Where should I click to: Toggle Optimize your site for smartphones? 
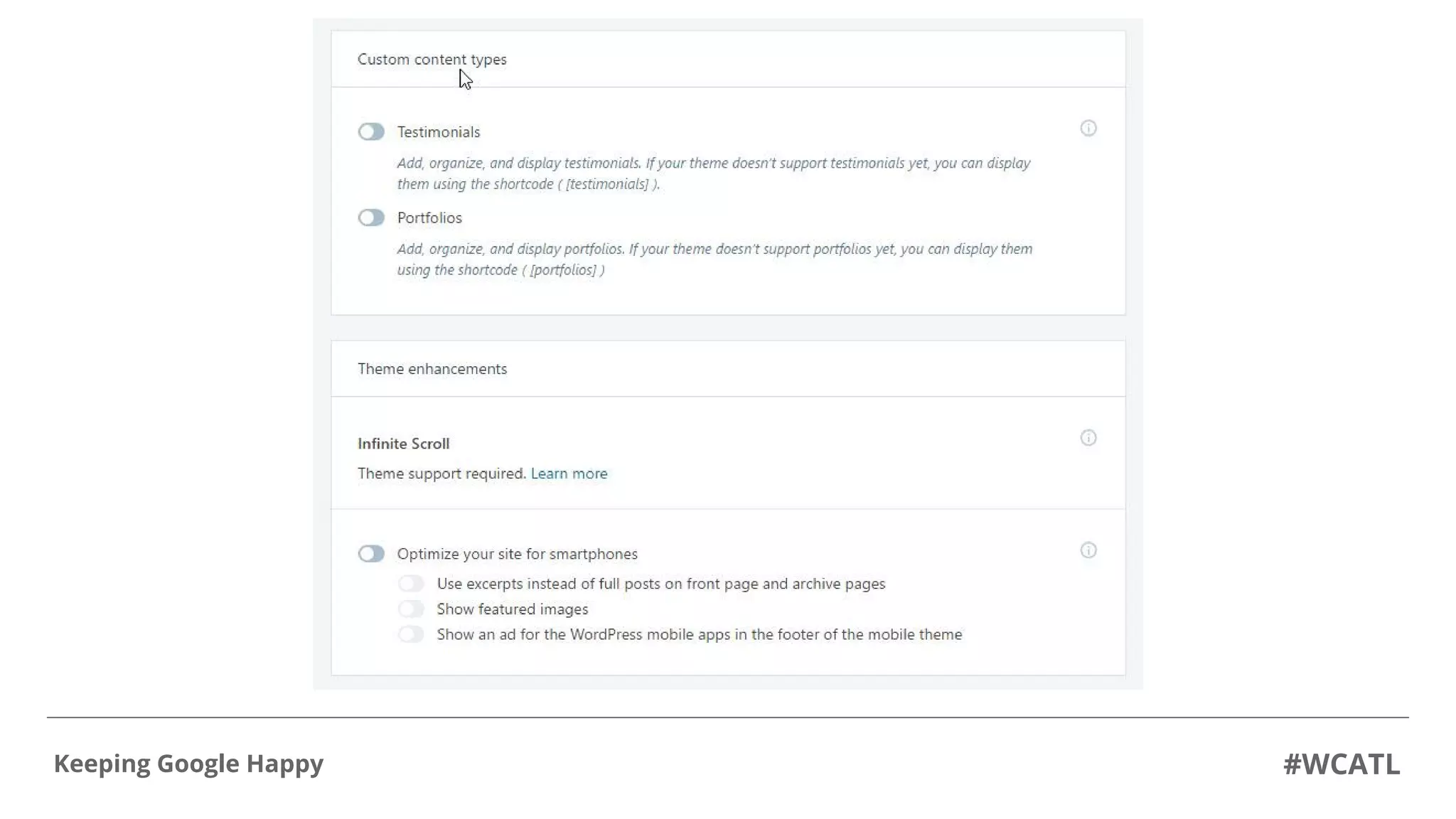point(371,553)
